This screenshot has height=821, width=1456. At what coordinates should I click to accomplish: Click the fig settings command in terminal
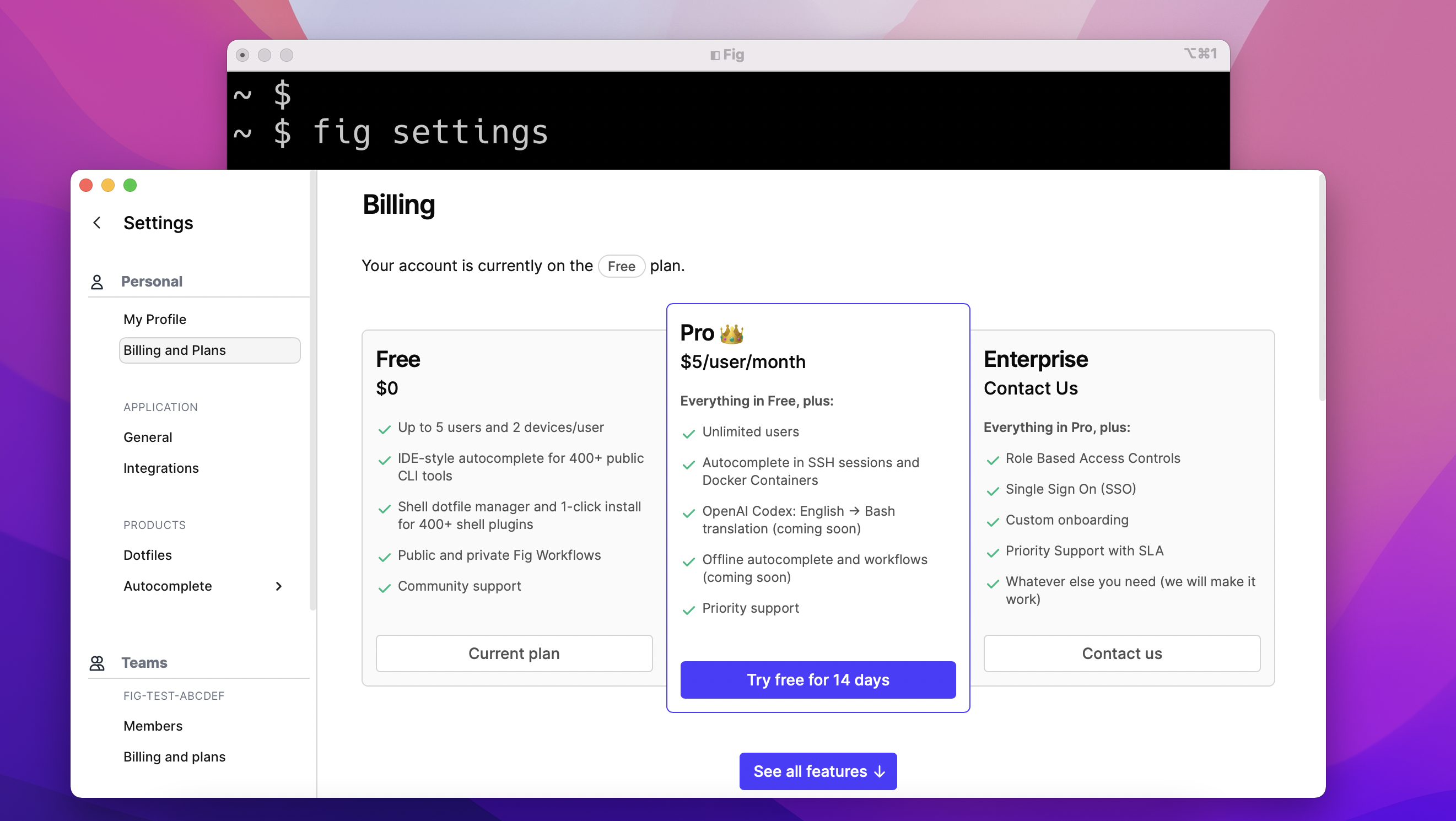point(430,133)
